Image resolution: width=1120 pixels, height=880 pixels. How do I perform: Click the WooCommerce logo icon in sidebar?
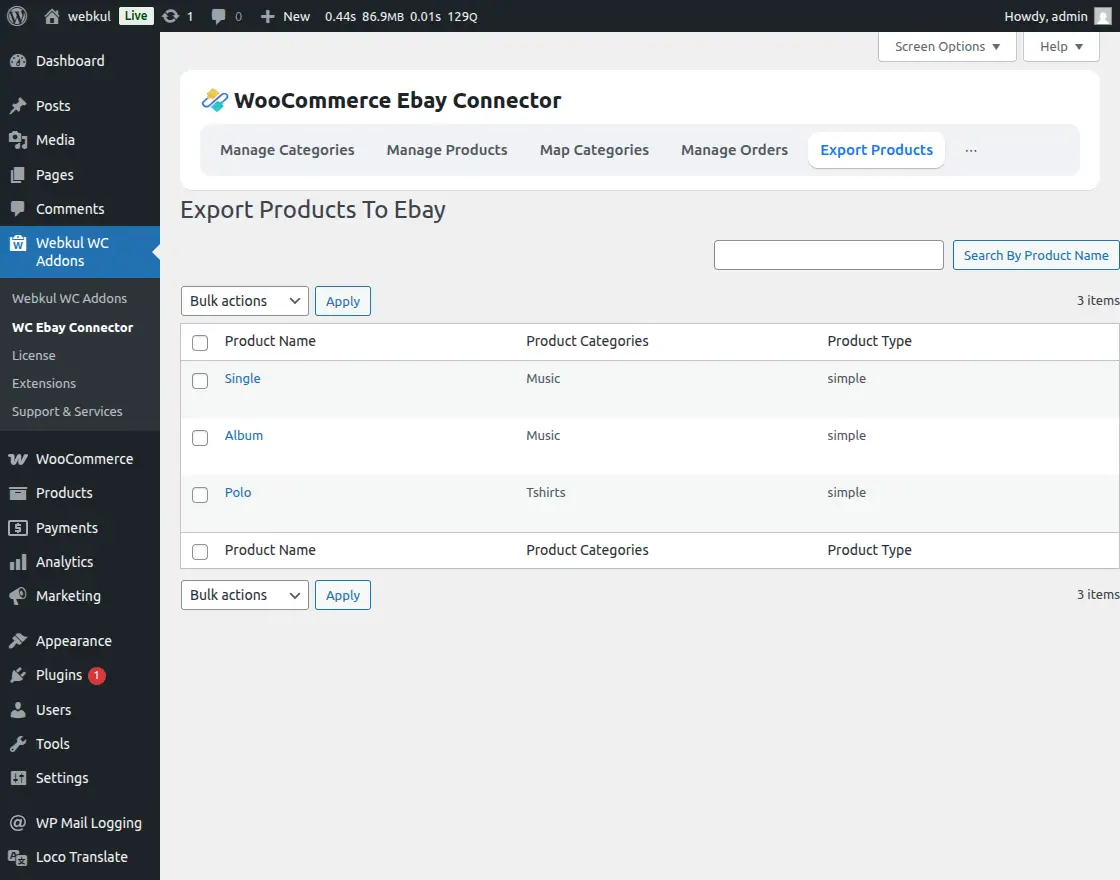[x=18, y=459]
